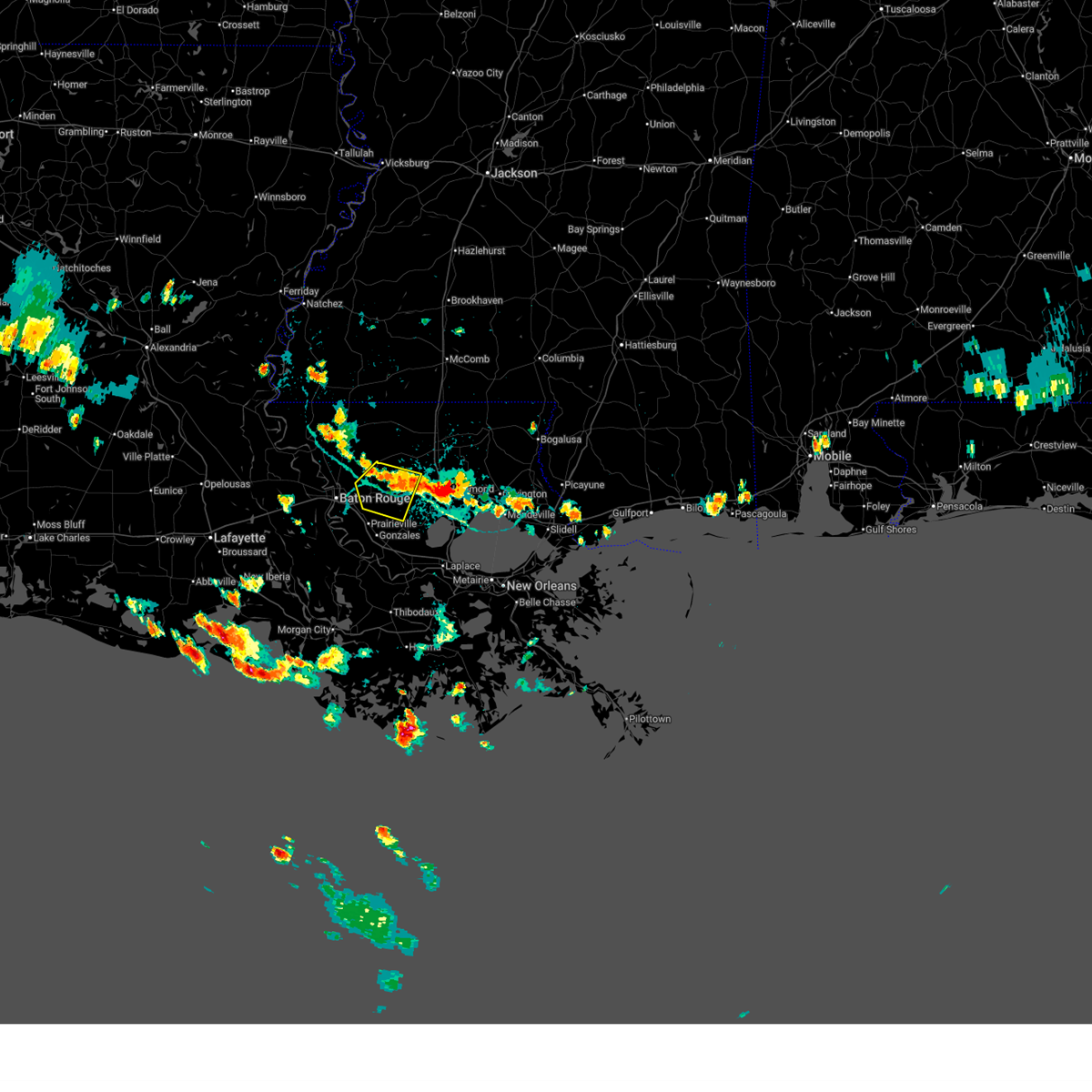Click the yellow warning polygon near Baton Rouge

point(389,490)
